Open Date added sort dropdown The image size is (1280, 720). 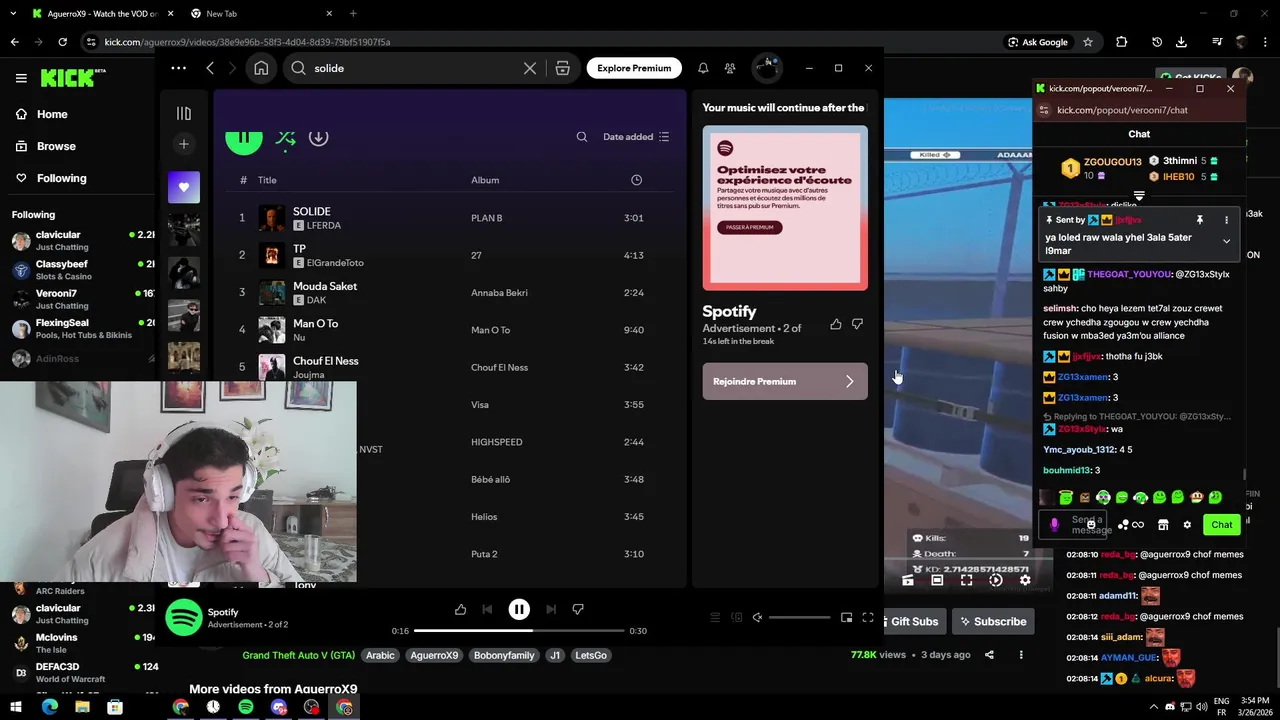[636, 137]
